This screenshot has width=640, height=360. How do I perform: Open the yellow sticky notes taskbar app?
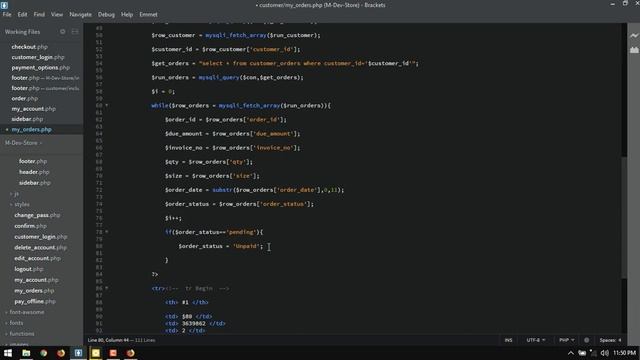[96, 353]
